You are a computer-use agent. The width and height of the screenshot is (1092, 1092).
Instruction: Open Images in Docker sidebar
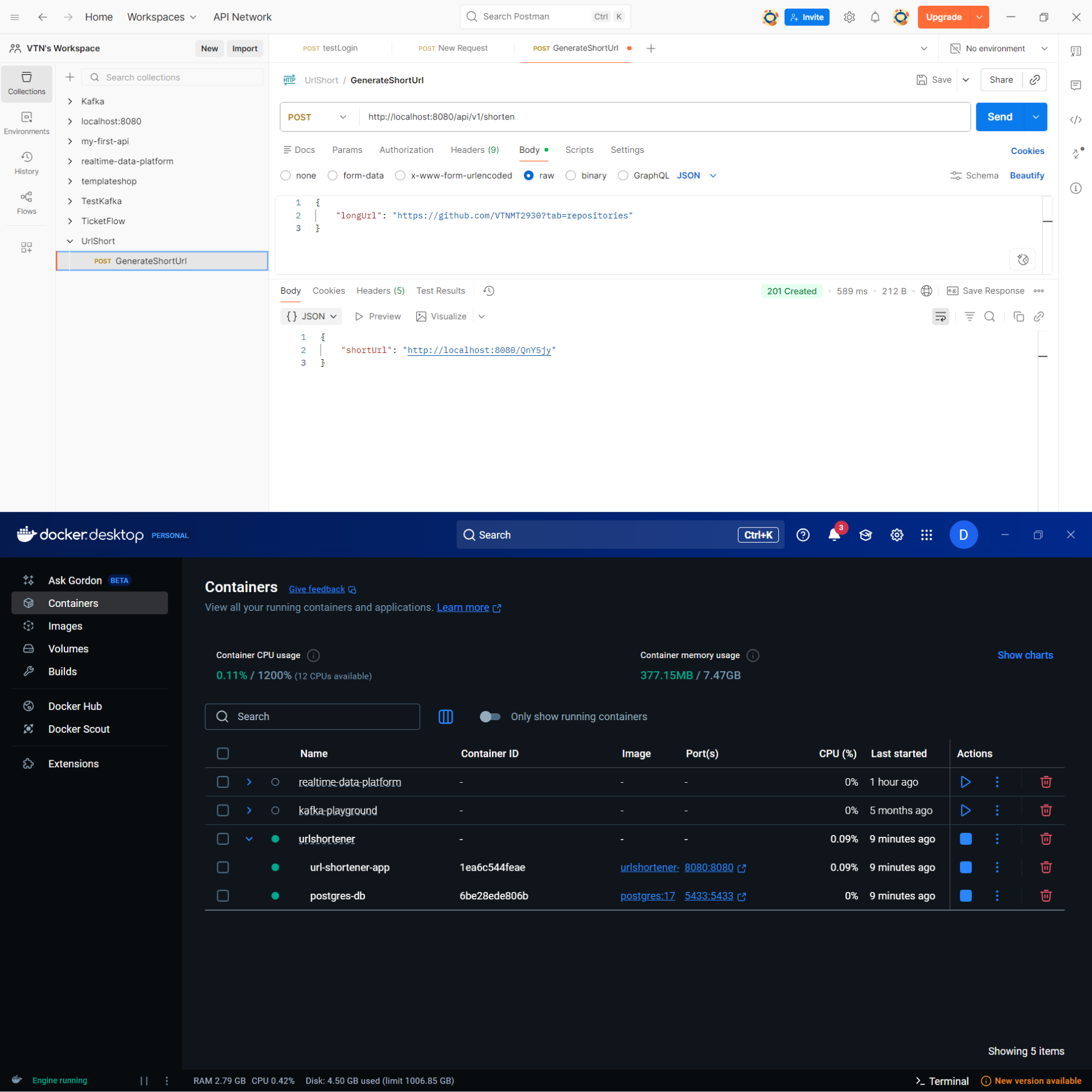coord(65,626)
